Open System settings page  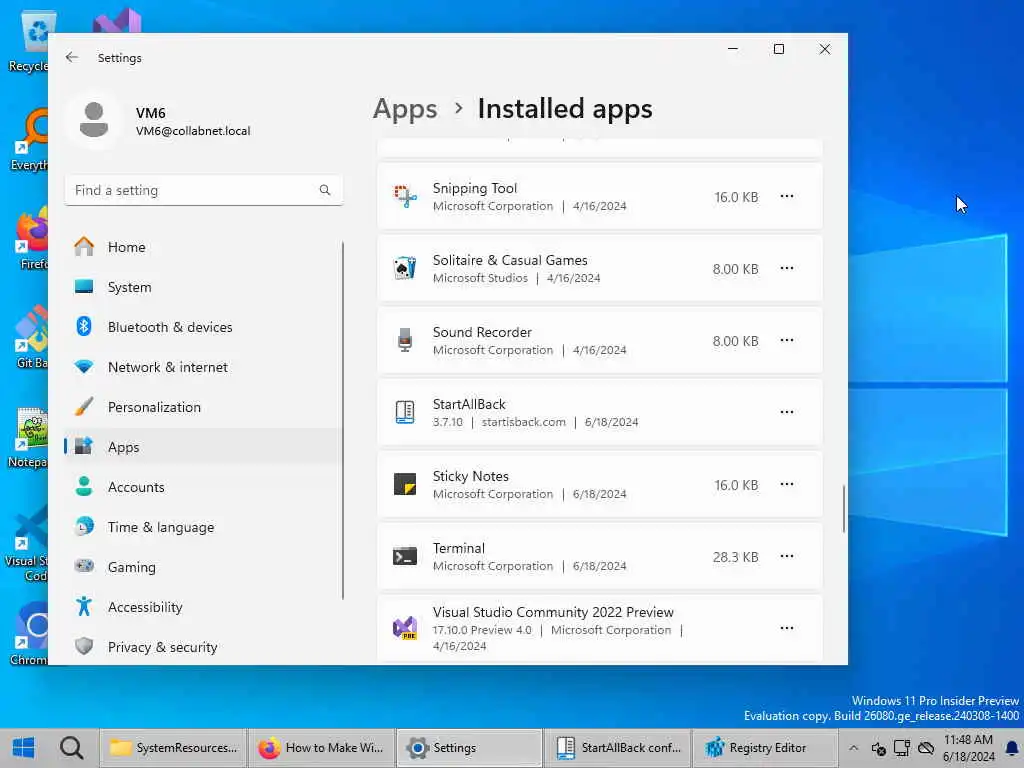[x=202, y=287]
